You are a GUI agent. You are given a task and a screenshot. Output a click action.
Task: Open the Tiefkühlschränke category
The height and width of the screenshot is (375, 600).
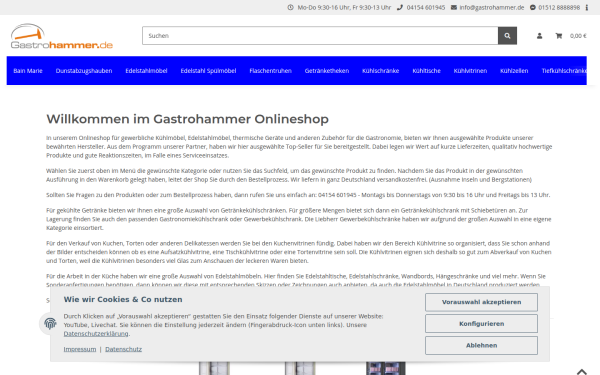564,71
